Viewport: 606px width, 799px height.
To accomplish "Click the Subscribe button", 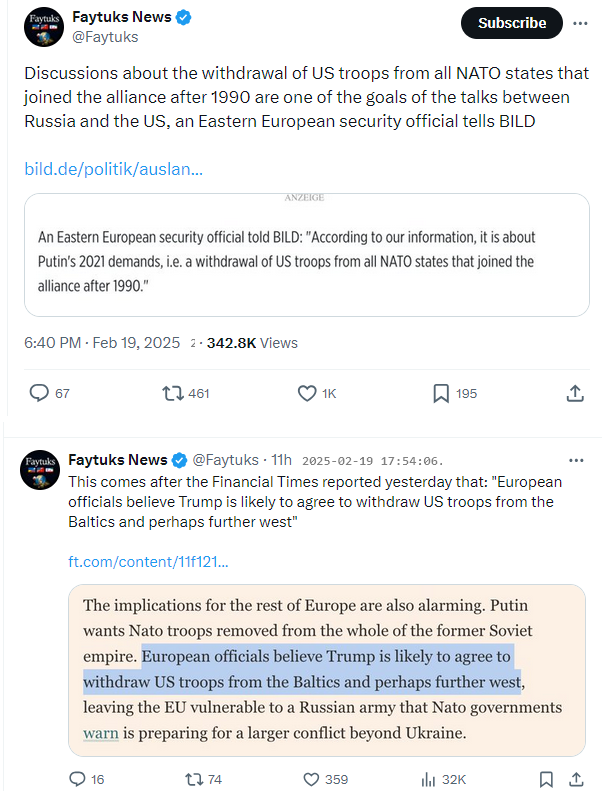I will pyautogui.click(x=511, y=23).
